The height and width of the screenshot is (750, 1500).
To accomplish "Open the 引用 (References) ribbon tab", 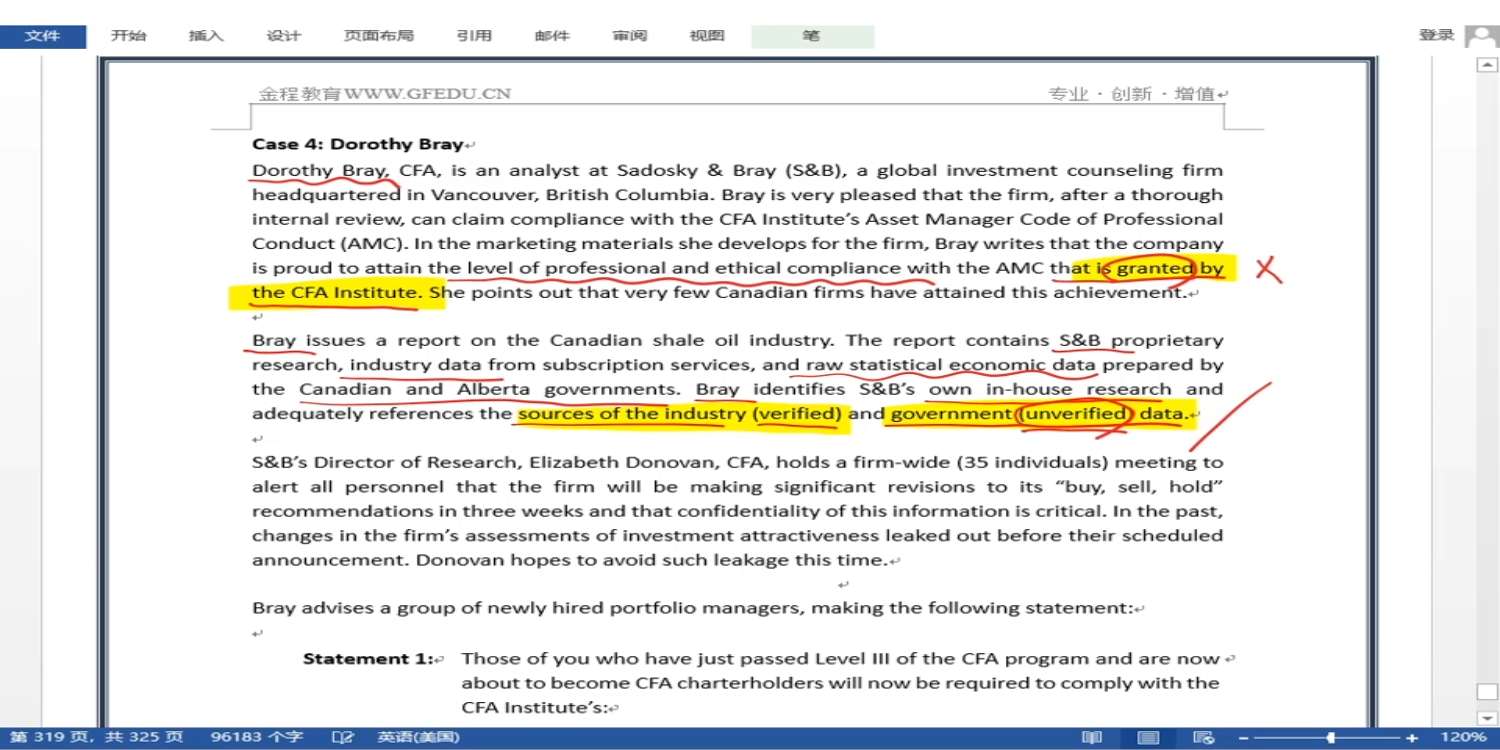I will 474,36.
